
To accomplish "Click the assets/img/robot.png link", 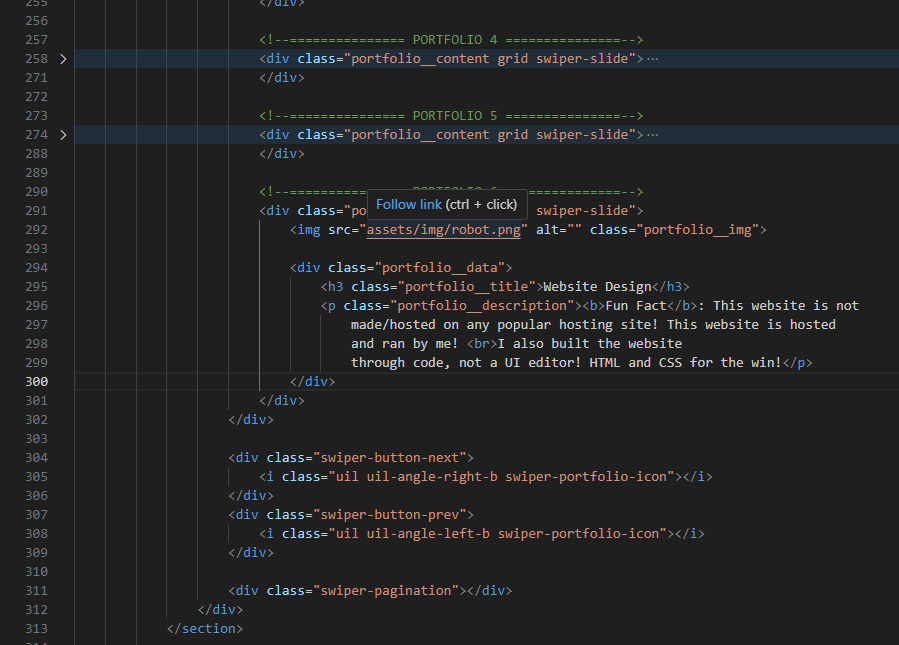I will click(x=443, y=230).
